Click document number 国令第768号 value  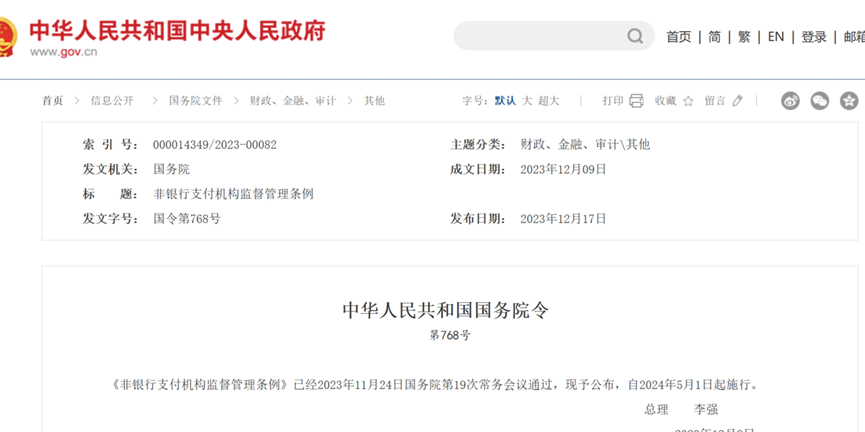(186, 219)
